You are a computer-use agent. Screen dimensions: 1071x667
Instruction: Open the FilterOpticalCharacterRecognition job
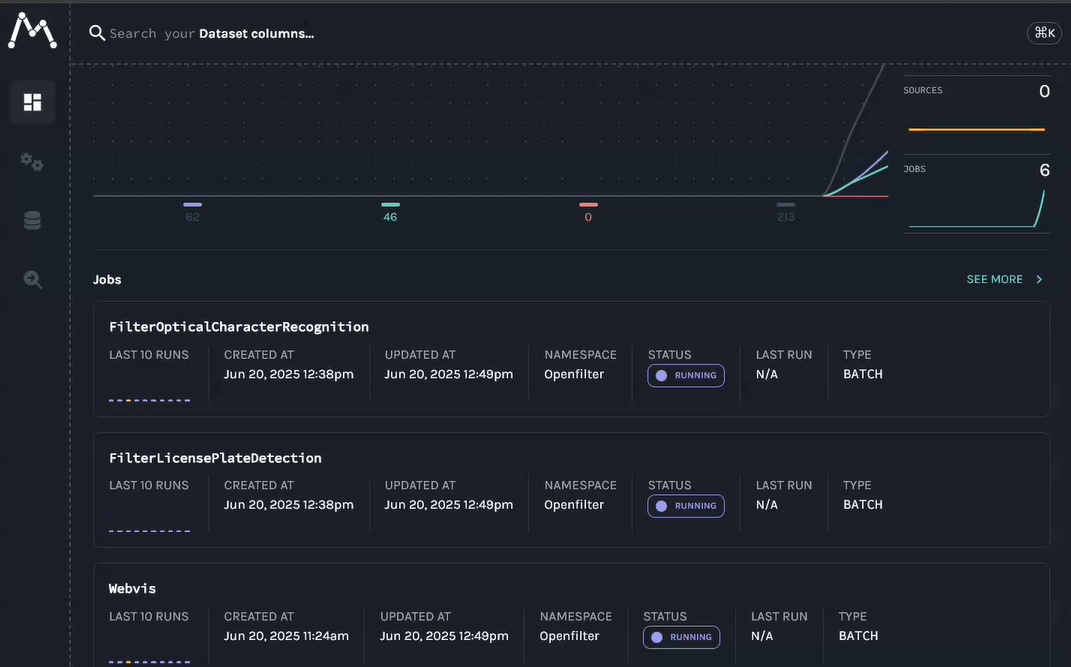(x=239, y=327)
